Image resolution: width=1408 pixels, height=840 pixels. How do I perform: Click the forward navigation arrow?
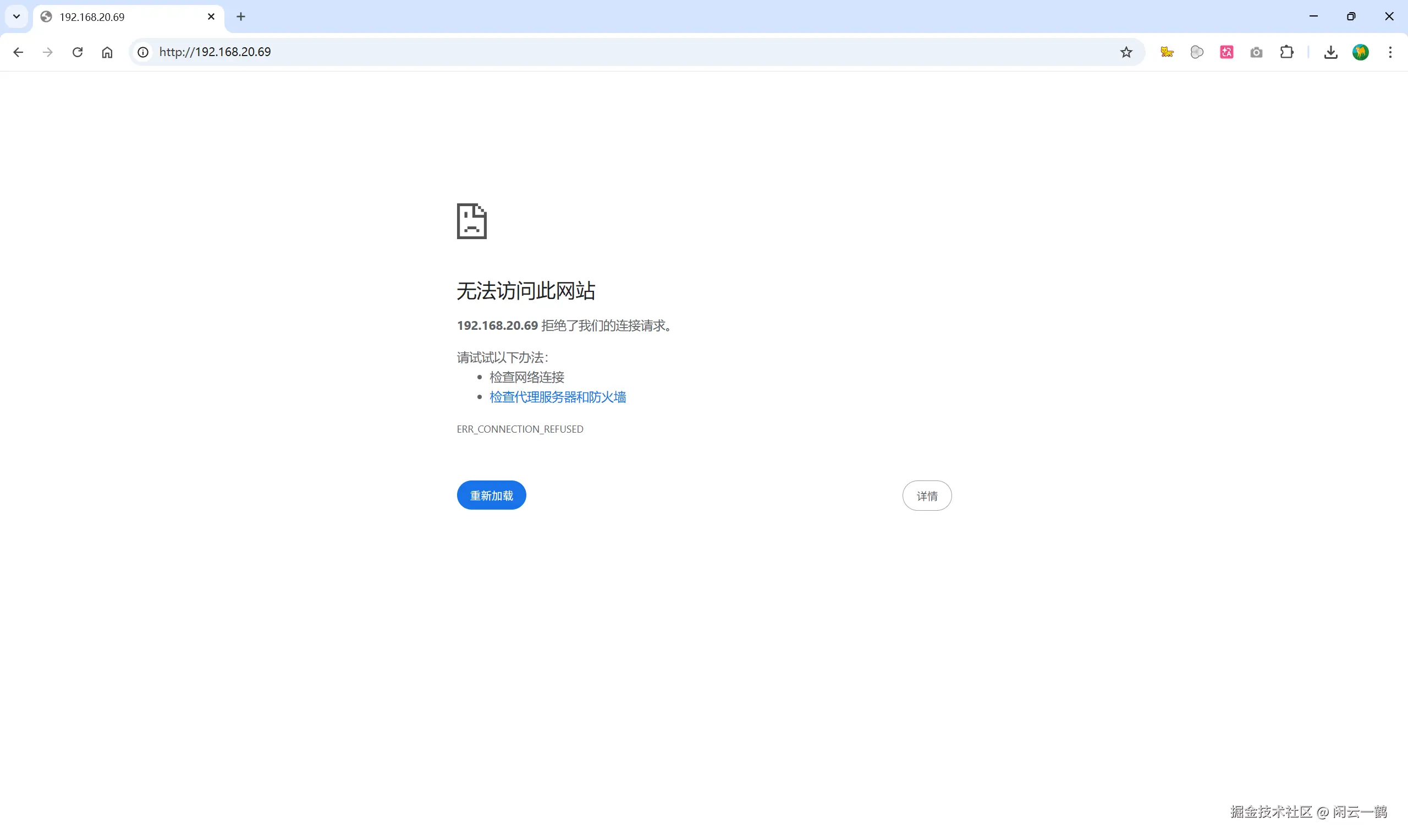point(48,52)
